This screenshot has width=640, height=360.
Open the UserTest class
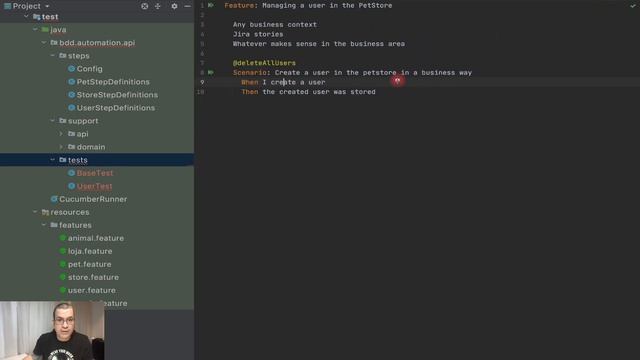94,186
